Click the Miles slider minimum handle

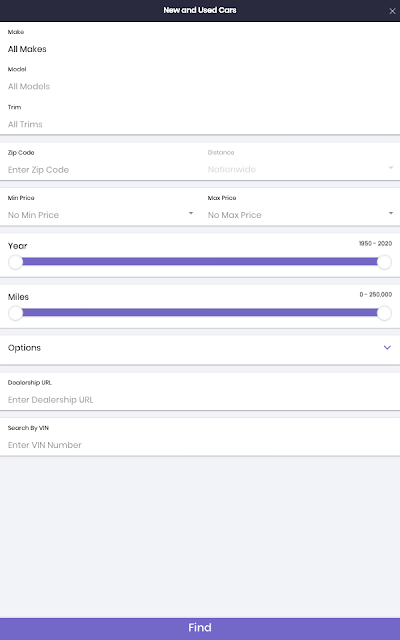coord(16,313)
